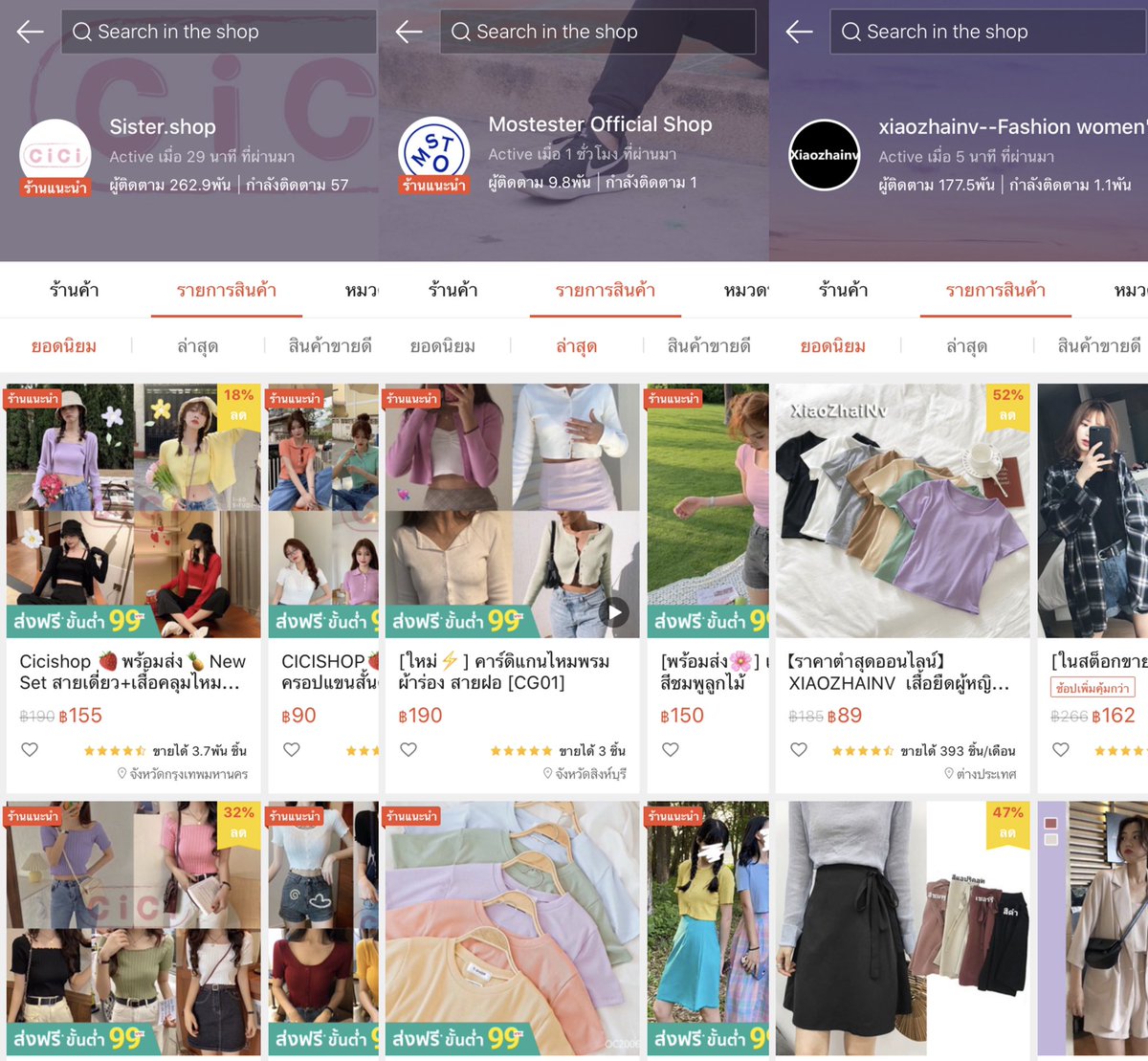Sort Sister.shop by ยอดนิยม

coord(64,346)
